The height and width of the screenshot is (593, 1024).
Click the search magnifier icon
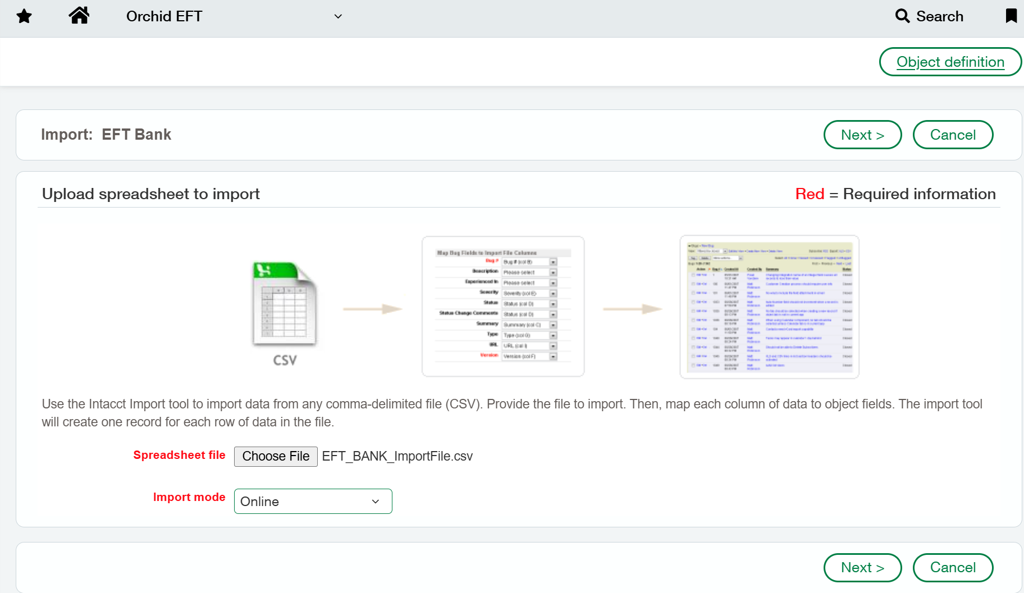coord(902,16)
